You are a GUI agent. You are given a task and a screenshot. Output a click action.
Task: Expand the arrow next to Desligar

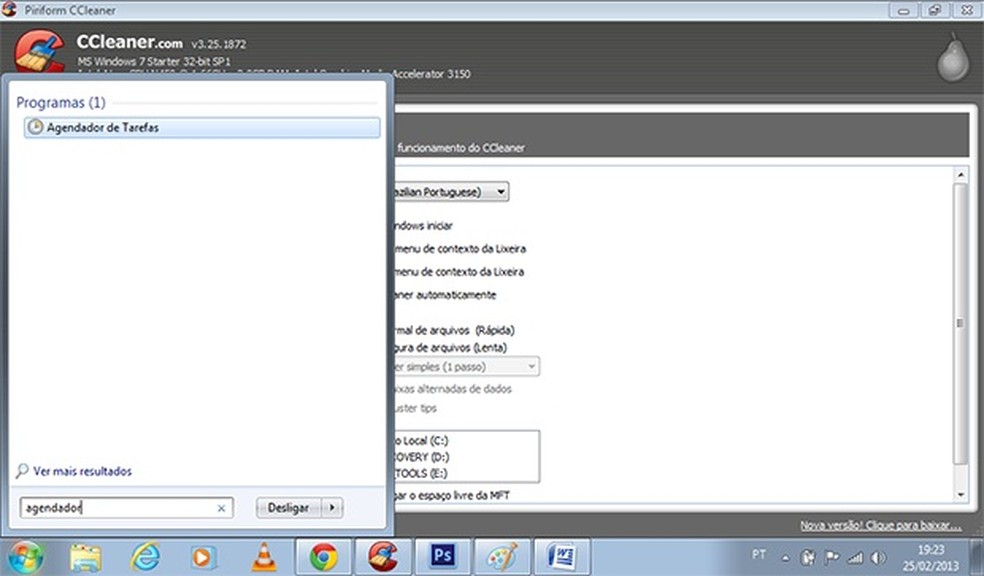[330, 507]
